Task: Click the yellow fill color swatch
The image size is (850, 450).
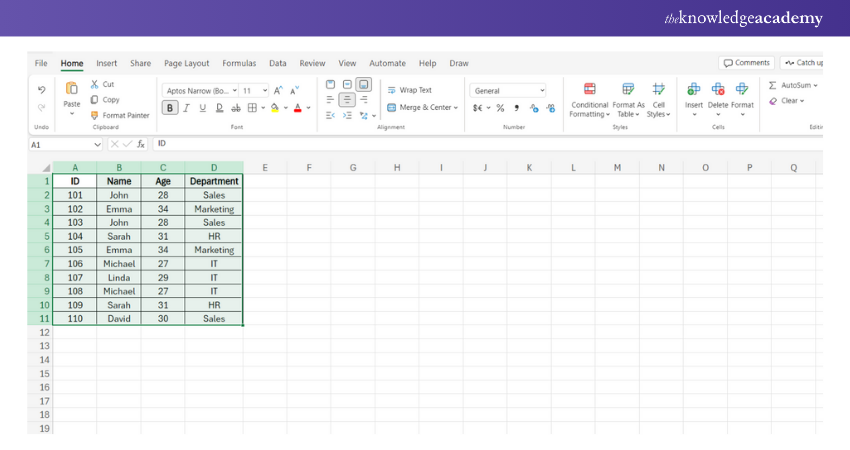Action: pos(274,108)
